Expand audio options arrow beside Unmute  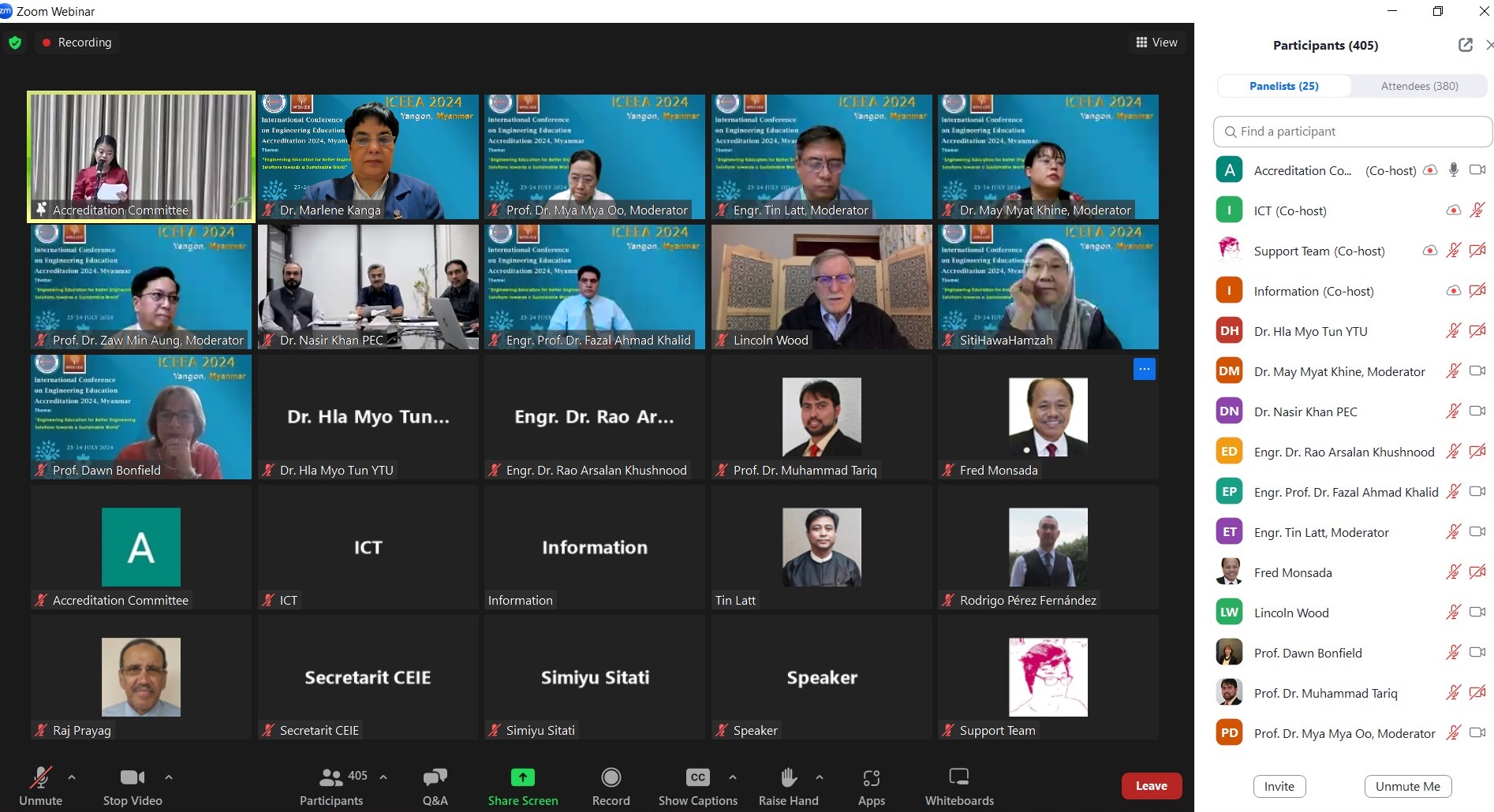pos(72,777)
